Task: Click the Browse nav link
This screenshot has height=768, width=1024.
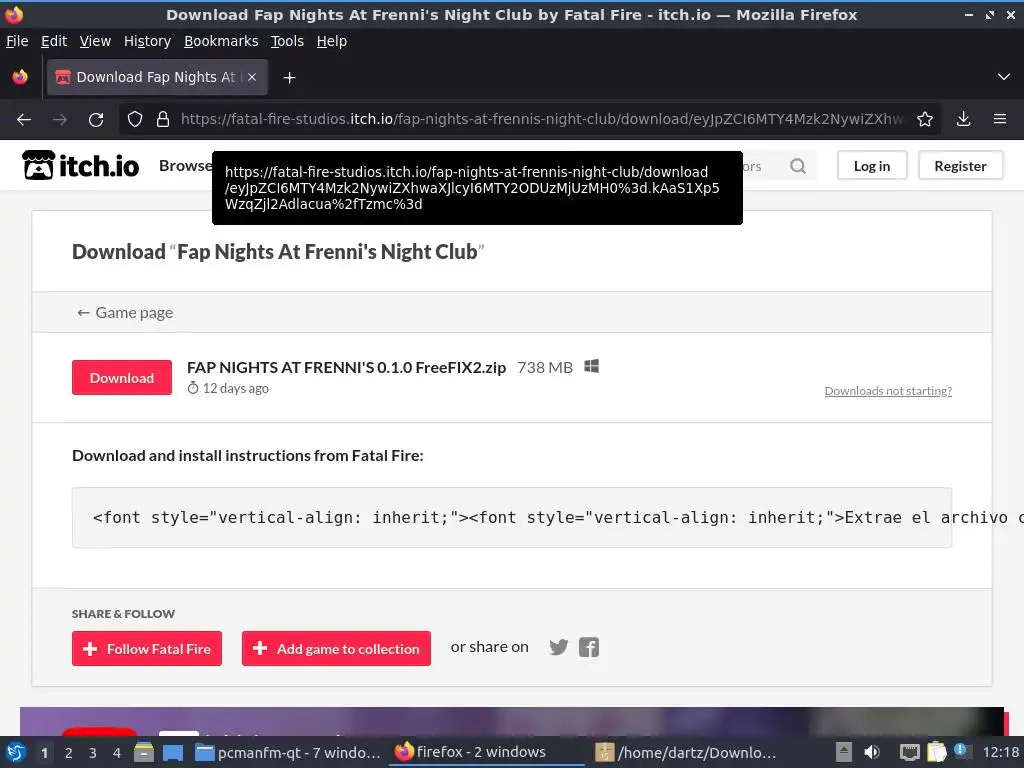Action: coord(185,166)
